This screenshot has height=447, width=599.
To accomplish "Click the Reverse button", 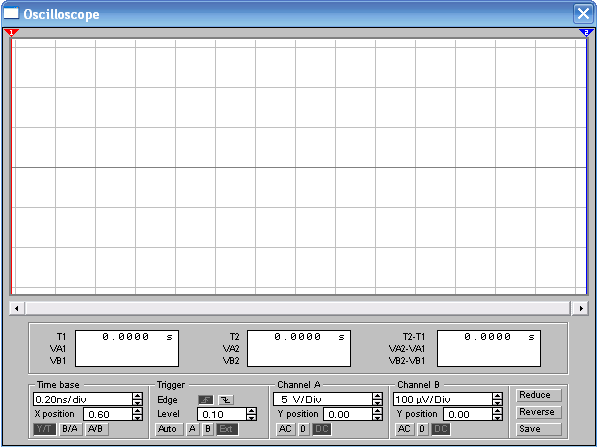I will coord(539,412).
